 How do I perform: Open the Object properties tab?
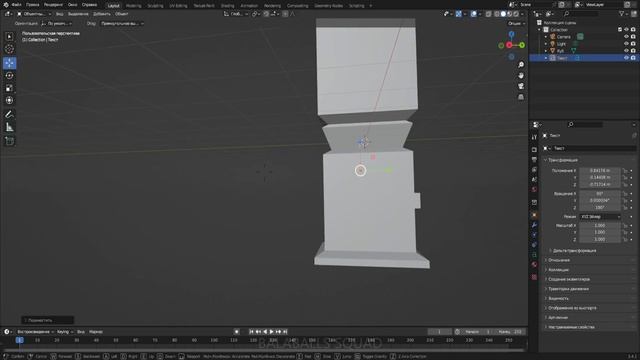(534, 215)
